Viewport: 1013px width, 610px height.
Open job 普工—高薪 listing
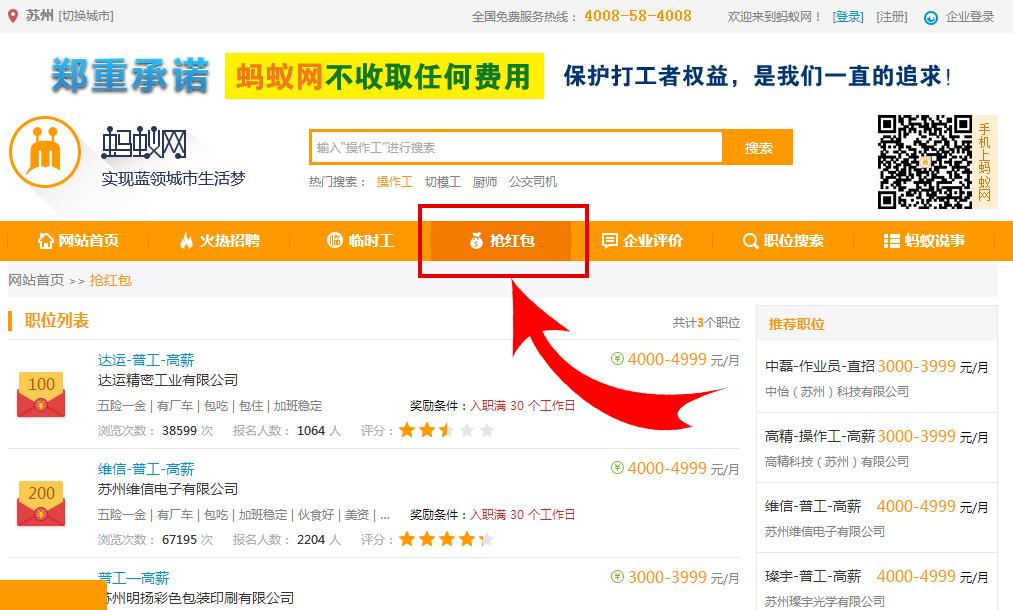tap(134, 578)
